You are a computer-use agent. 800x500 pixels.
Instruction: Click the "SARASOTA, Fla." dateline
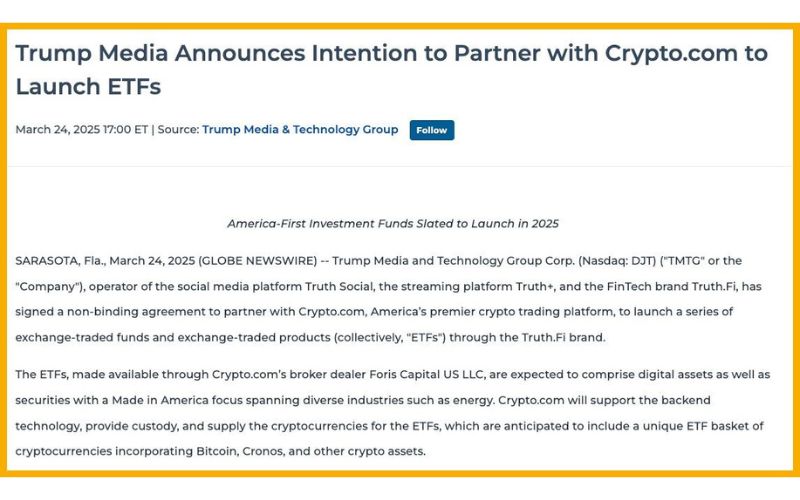(x=56, y=261)
